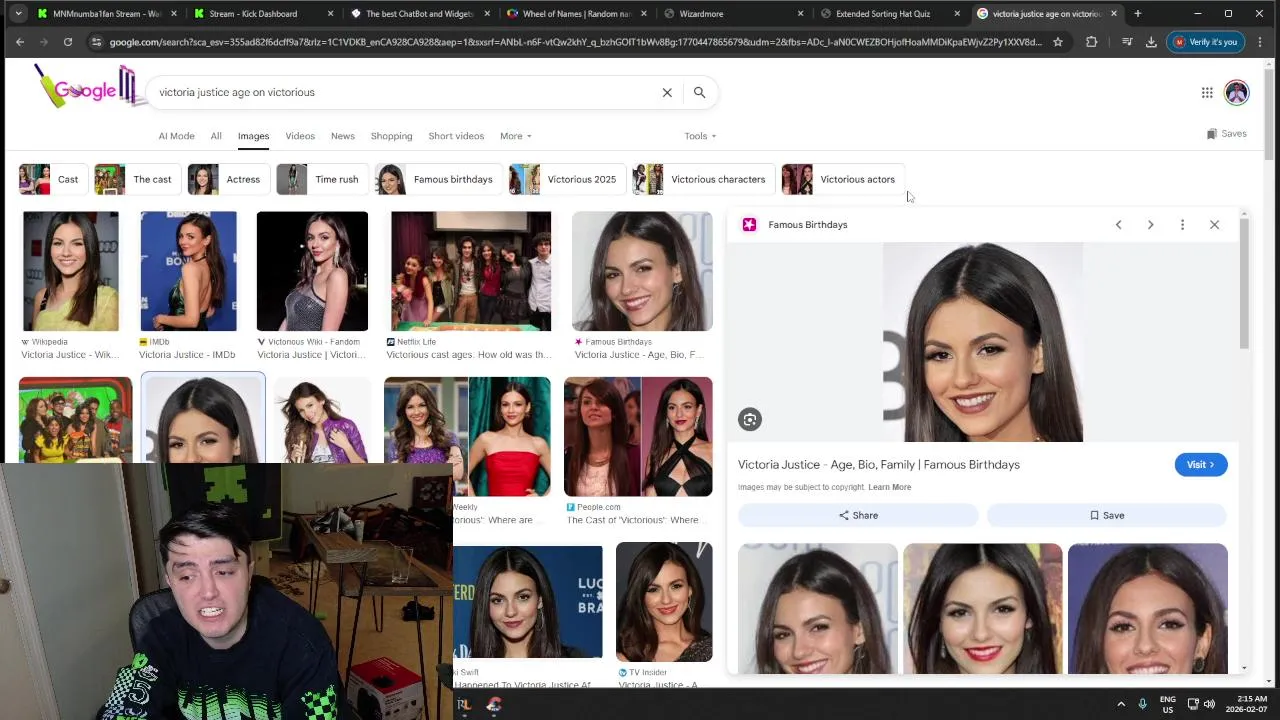
Task: Select the Images tab
Action: (x=253, y=136)
